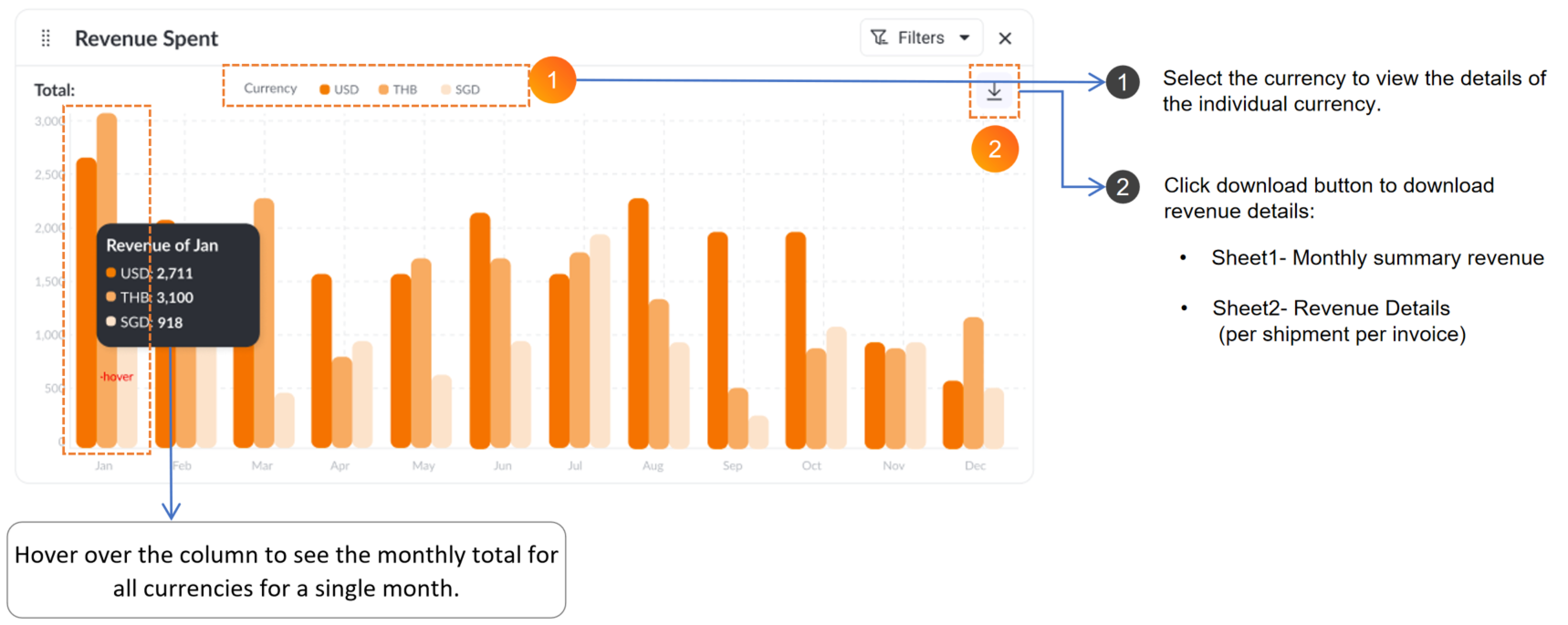Click the Dec month axis label
Screen dimensions: 1568x625
(975, 466)
